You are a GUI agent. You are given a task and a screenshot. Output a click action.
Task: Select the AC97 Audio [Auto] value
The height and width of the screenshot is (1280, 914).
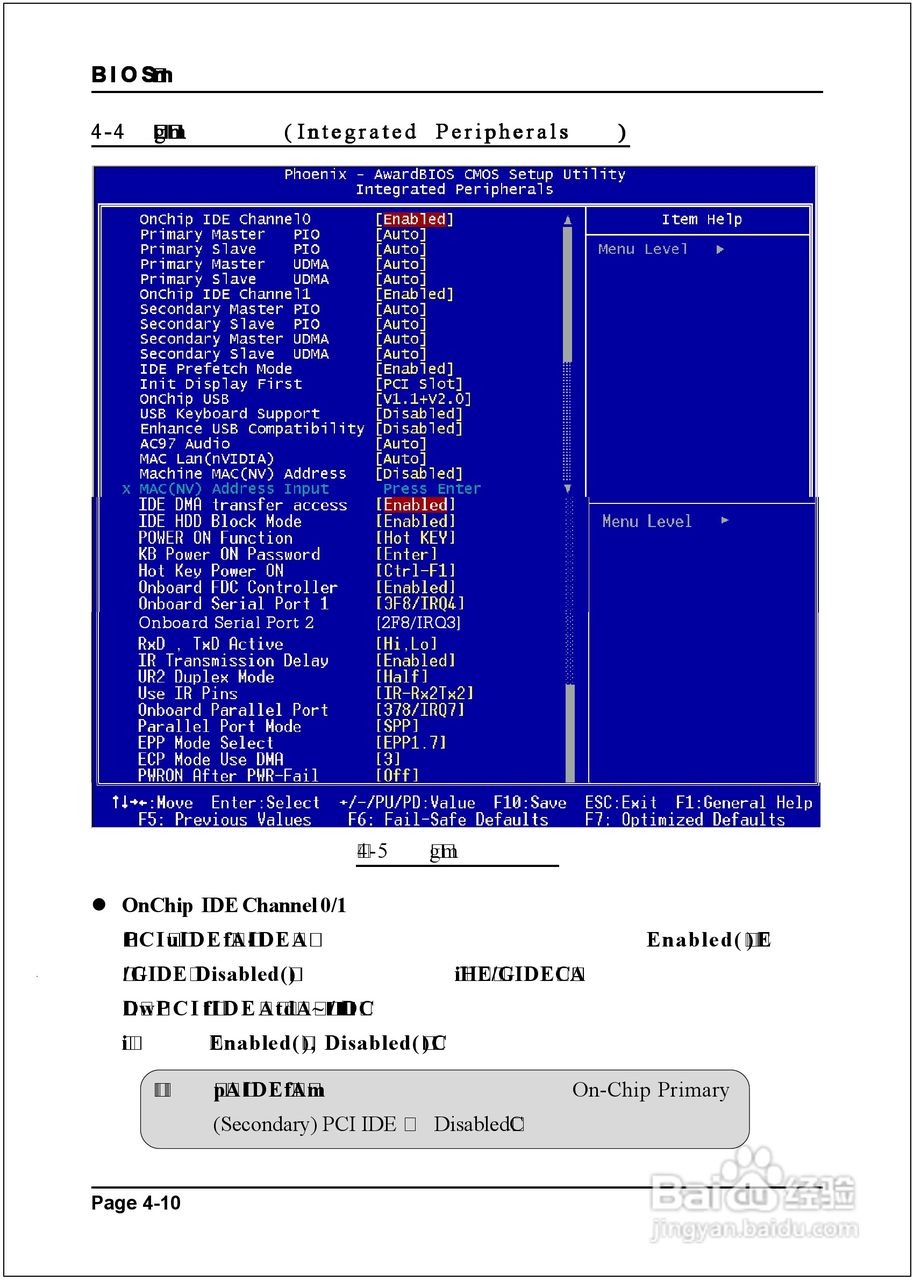tap(401, 444)
